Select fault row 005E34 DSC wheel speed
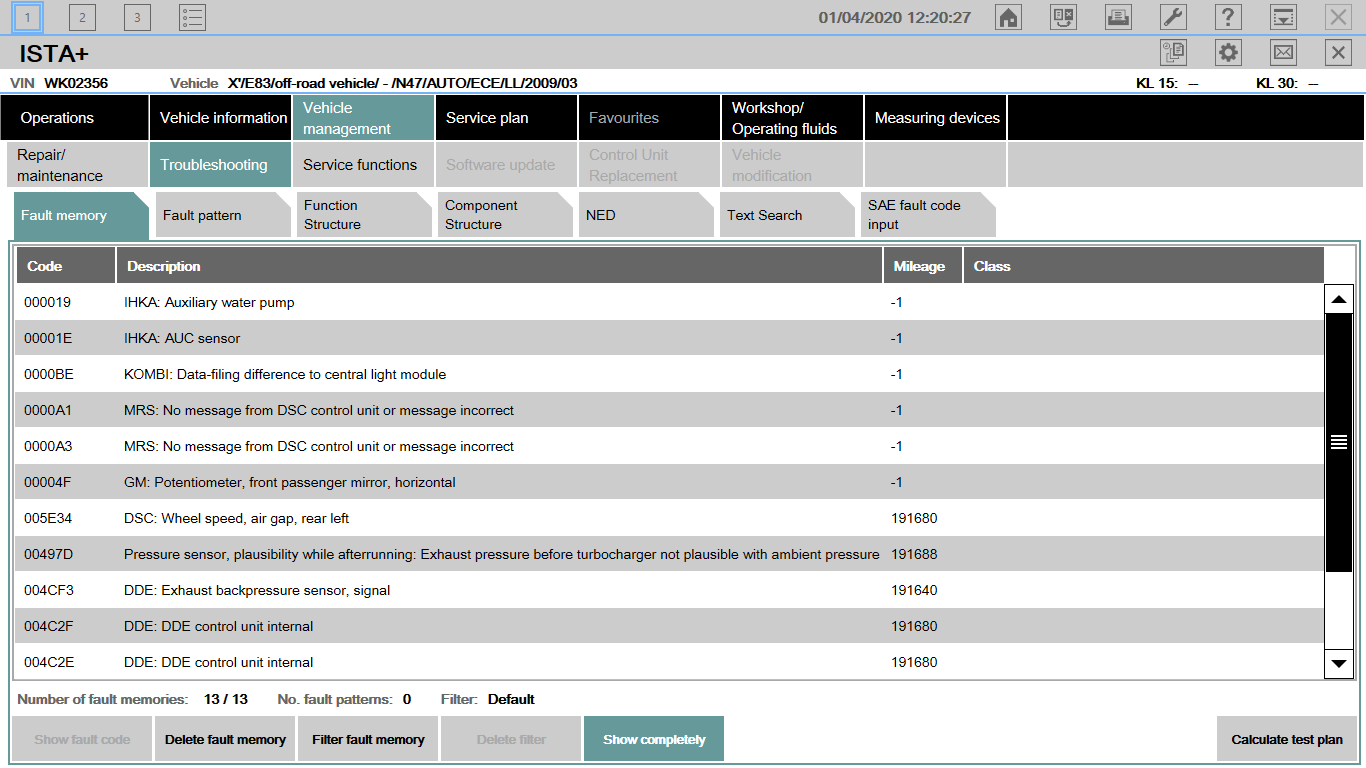This screenshot has width=1366, height=768. (670, 518)
